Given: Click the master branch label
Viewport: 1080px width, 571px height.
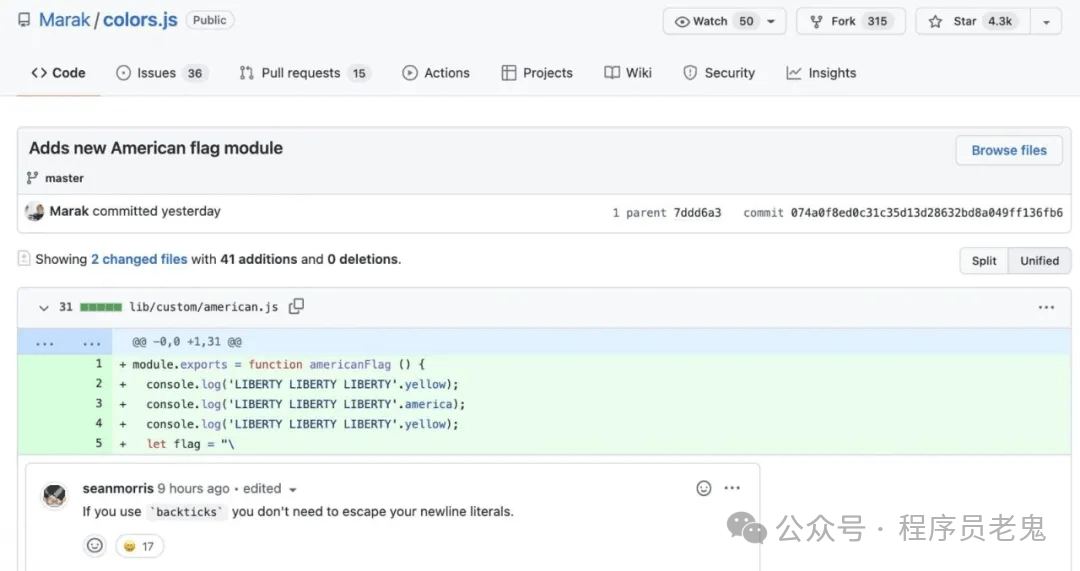Looking at the screenshot, I should click(64, 178).
